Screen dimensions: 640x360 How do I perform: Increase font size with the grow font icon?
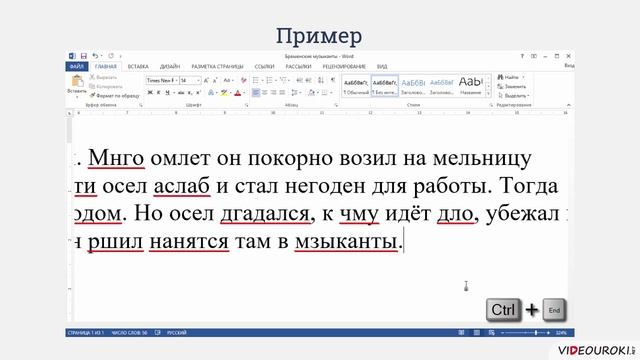[206, 80]
